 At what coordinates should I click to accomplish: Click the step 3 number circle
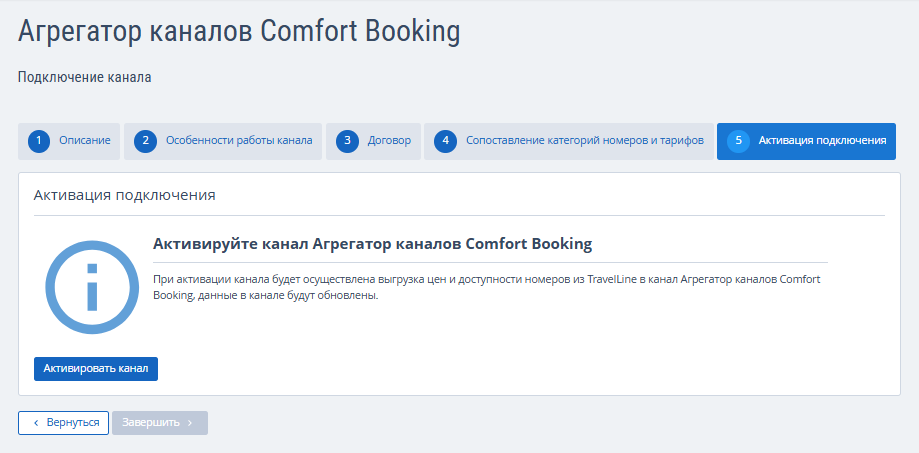click(347, 141)
